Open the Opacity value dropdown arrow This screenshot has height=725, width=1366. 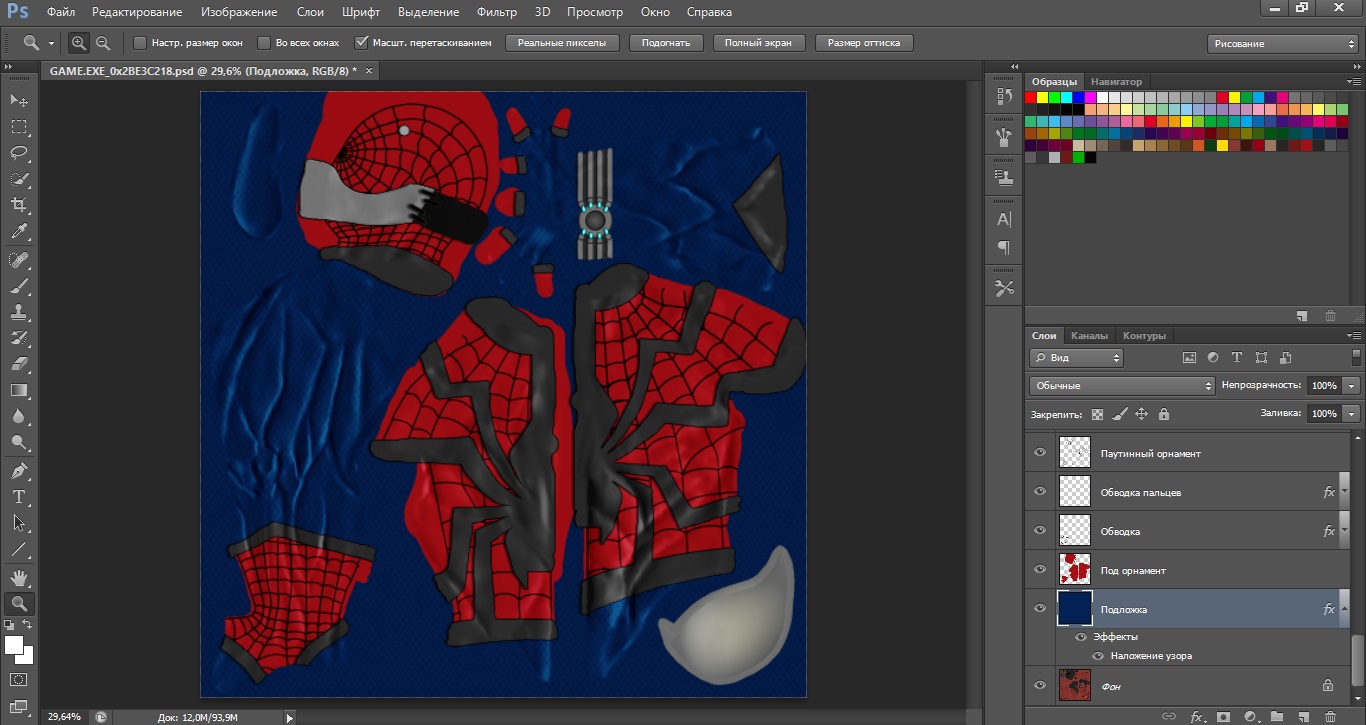1352,385
